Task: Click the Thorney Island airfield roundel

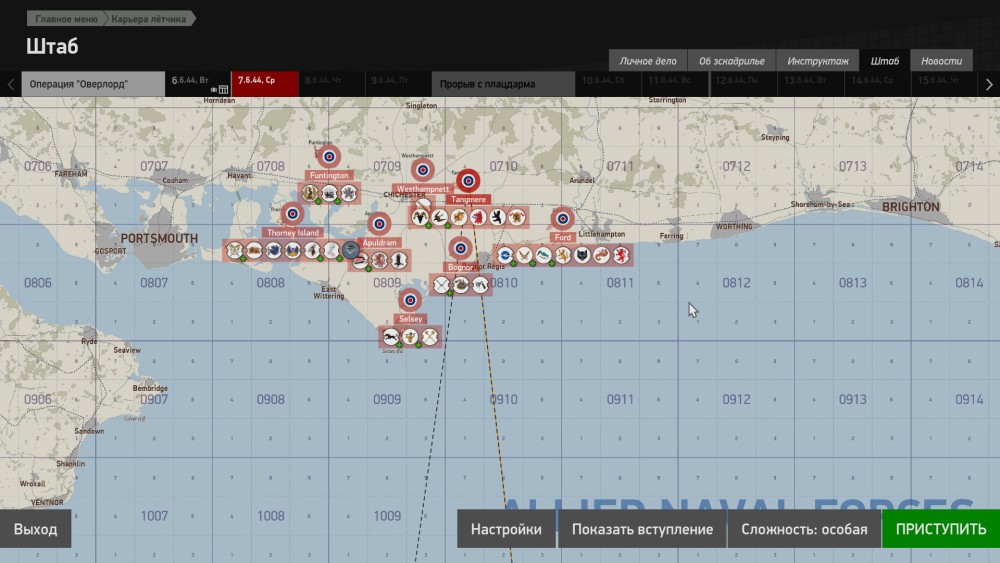Action: (x=292, y=213)
